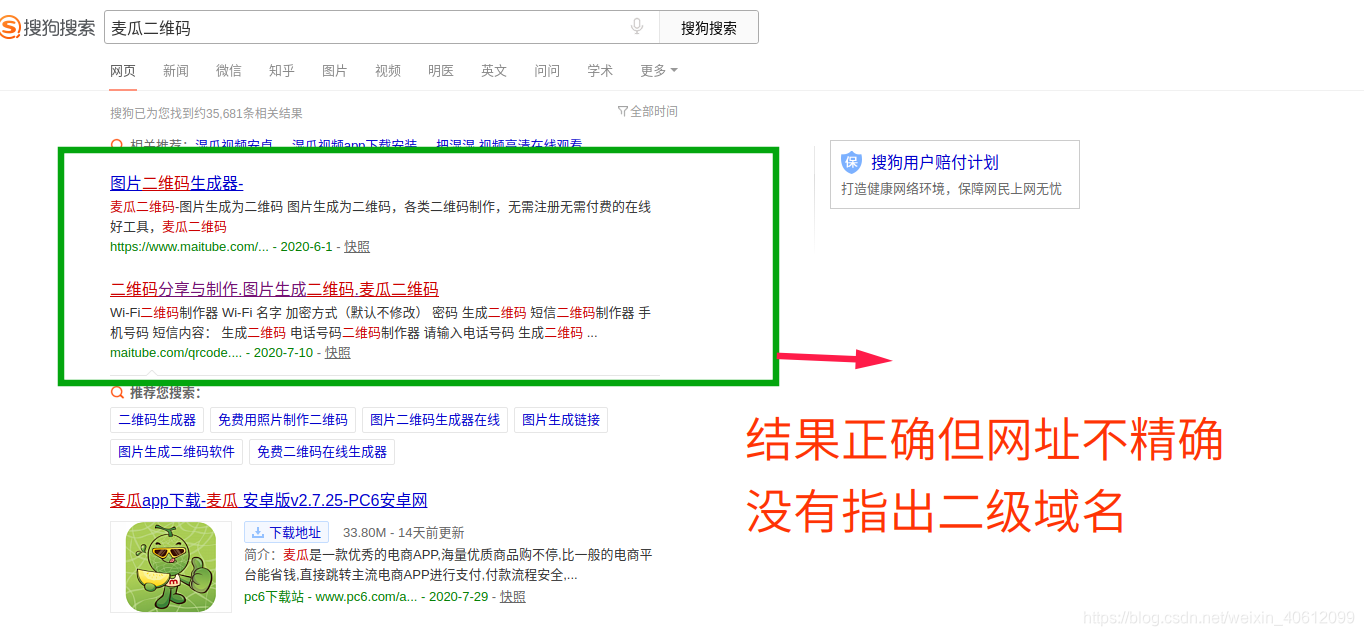
Task: Click the shield 保 icon
Action: 851,162
